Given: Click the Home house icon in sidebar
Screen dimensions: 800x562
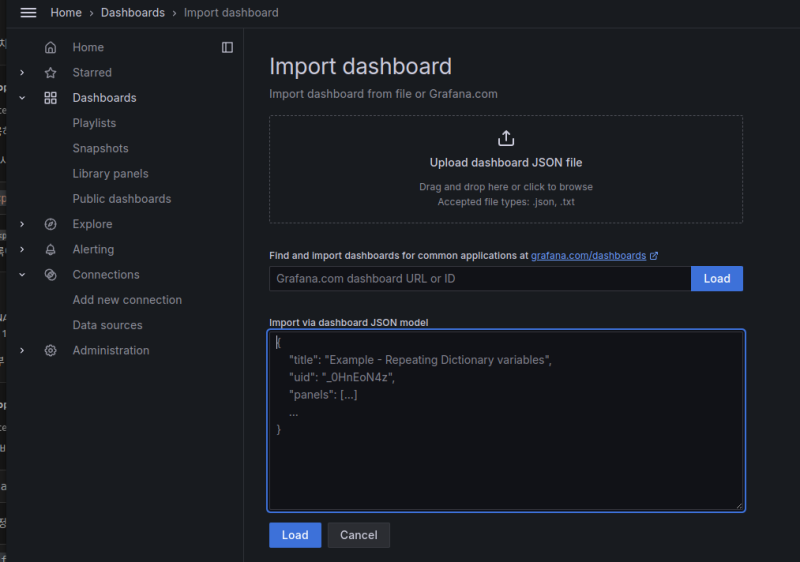Looking at the screenshot, I should coord(50,47).
